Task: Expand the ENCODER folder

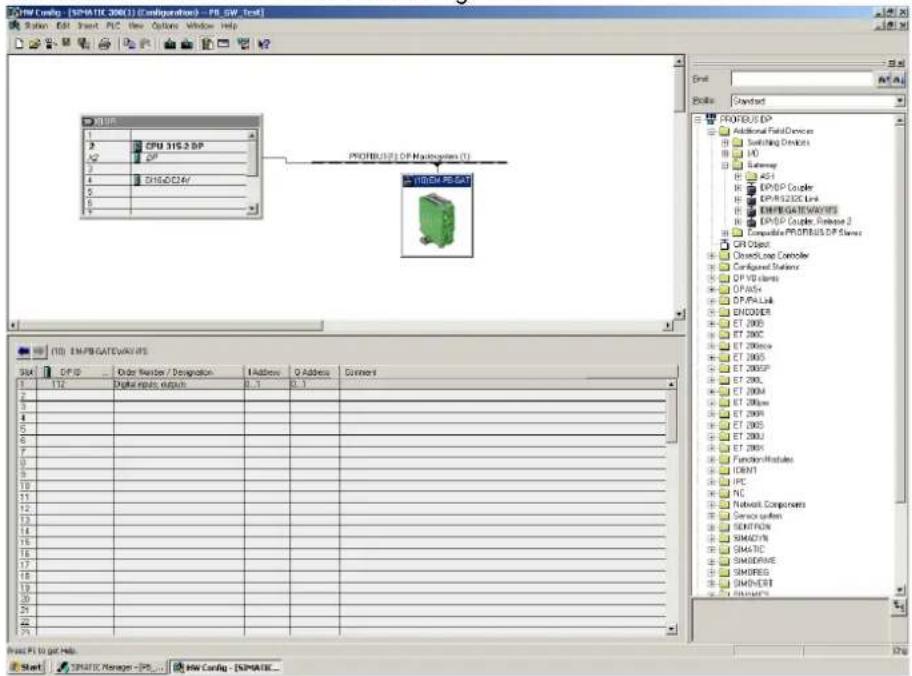Action: 711,312
